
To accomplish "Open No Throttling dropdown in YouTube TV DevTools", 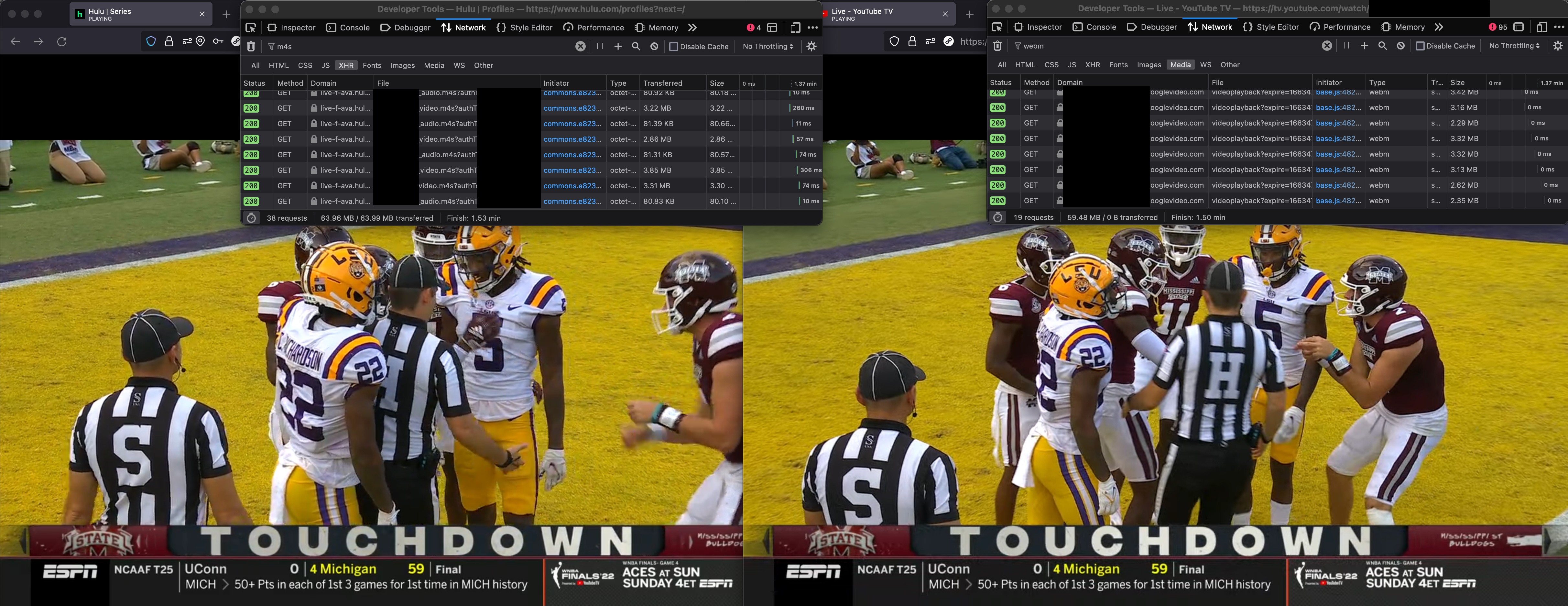I will 1514,46.
